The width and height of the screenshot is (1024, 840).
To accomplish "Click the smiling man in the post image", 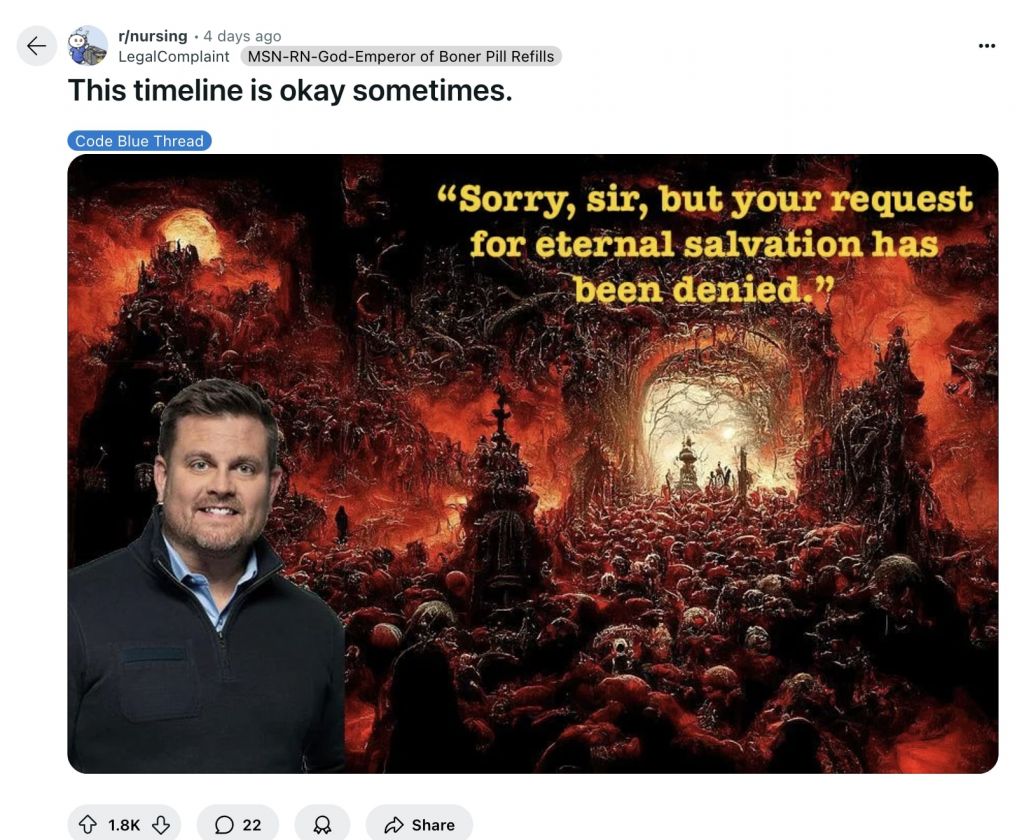I will click(x=206, y=576).
